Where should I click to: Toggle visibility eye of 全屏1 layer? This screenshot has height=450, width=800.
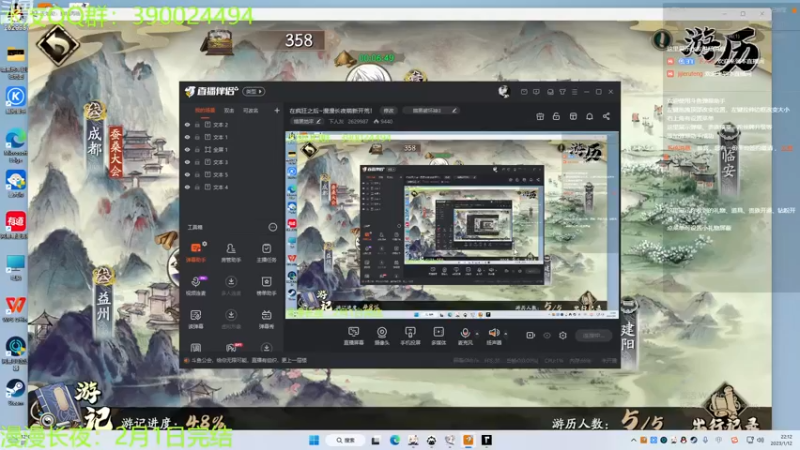pos(187,149)
